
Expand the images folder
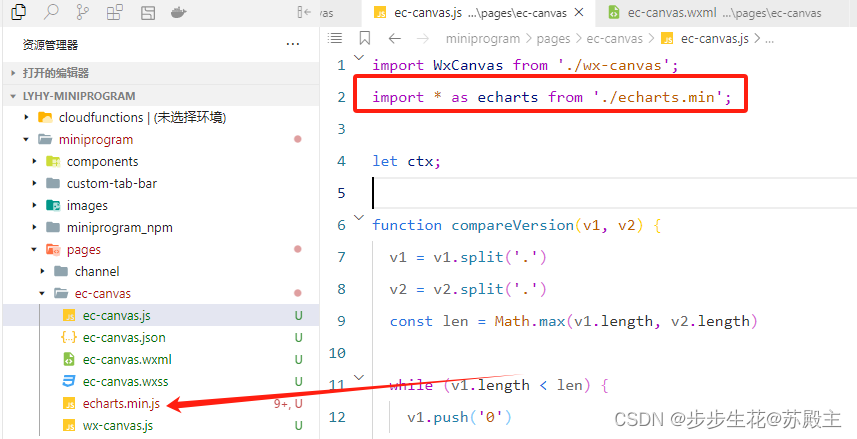[34, 206]
